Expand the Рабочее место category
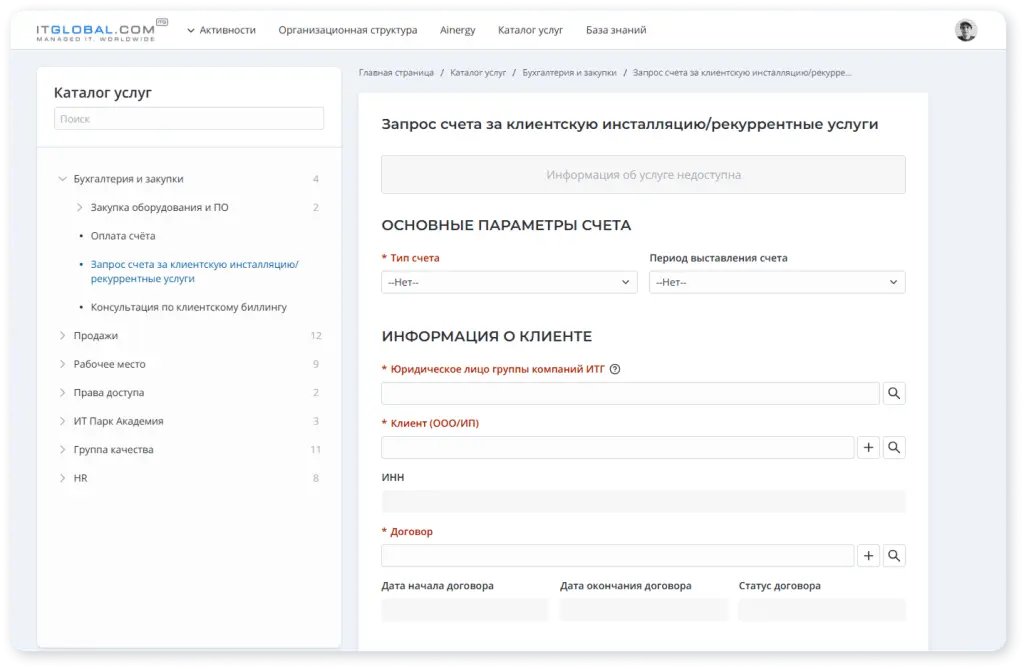The width and height of the screenshot is (1024, 669). pos(63,364)
